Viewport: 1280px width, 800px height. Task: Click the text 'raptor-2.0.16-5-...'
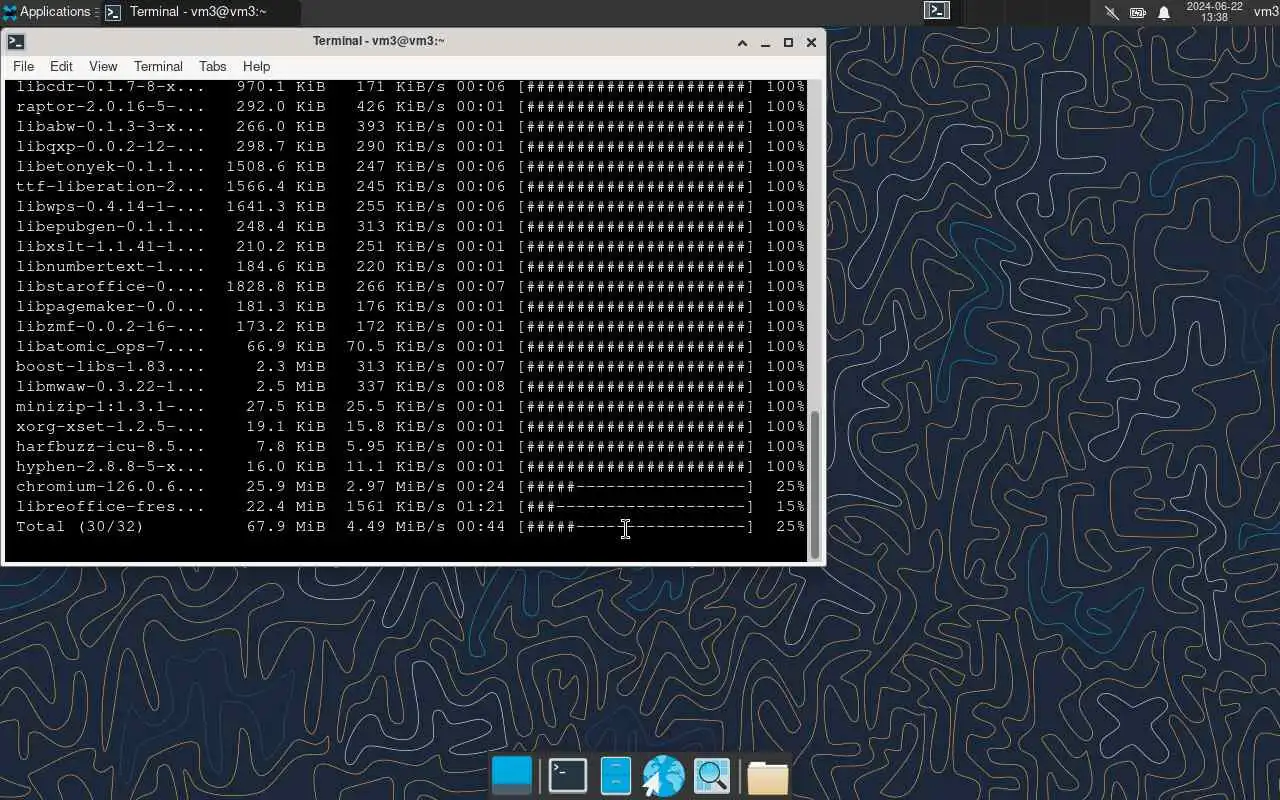coord(110,106)
